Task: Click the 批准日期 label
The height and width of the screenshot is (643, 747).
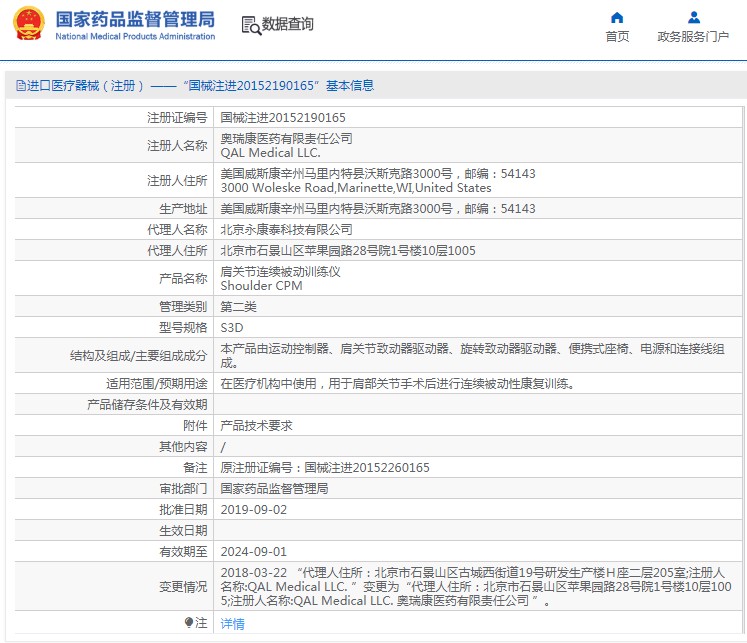Action: (x=183, y=510)
